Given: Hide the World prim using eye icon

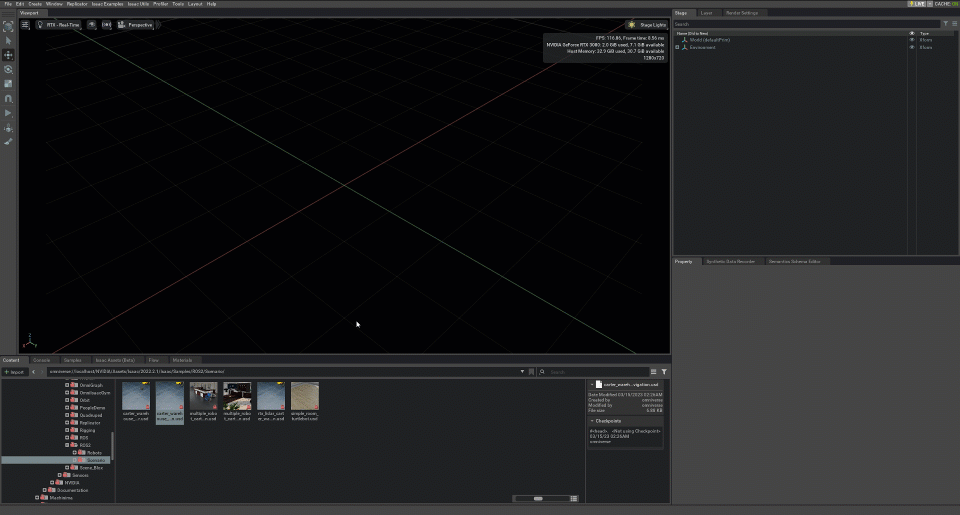Looking at the screenshot, I should pos(911,40).
